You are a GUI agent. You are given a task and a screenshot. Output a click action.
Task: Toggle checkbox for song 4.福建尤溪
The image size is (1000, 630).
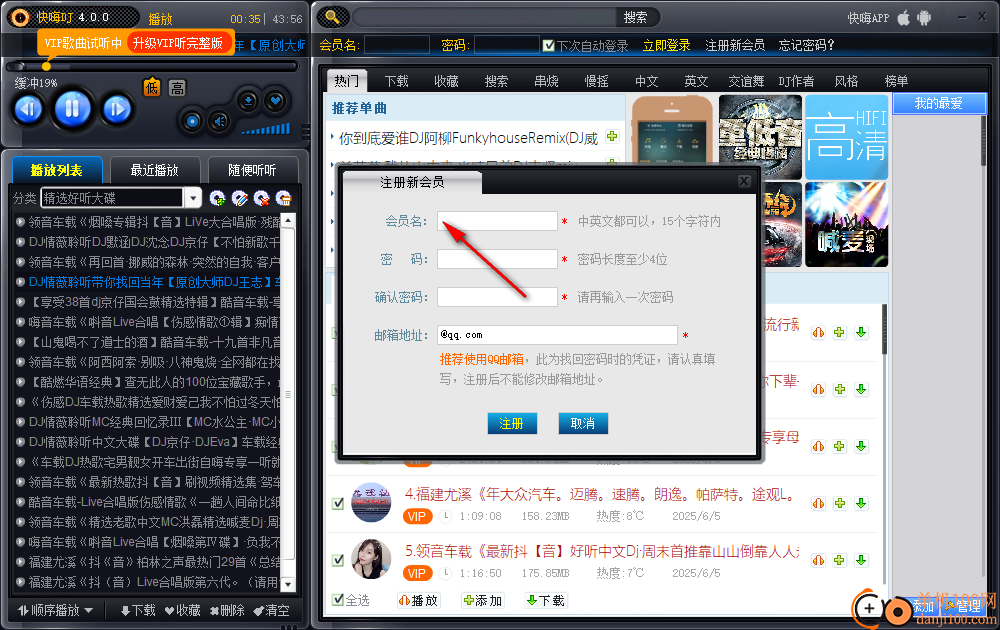(x=338, y=504)
